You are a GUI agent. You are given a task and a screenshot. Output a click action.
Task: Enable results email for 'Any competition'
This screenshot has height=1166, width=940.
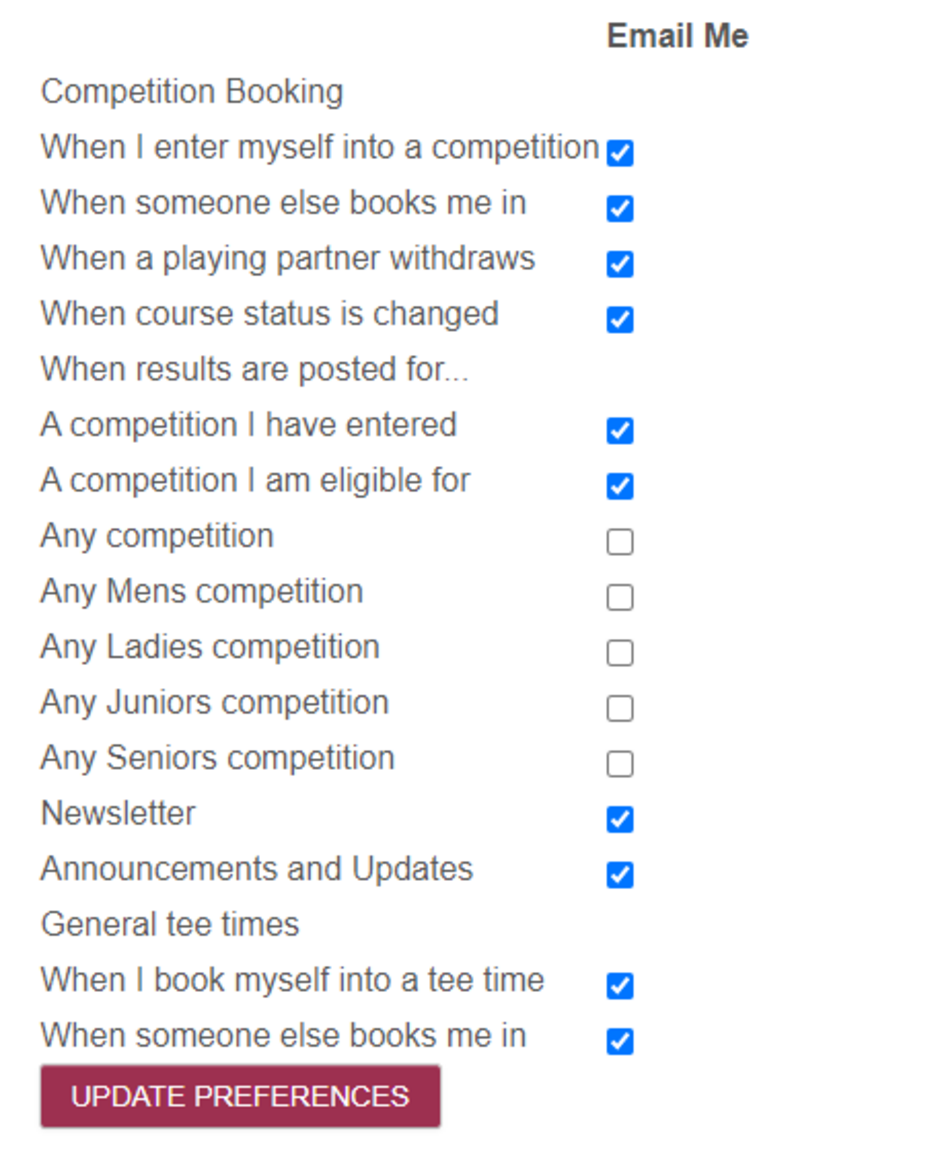(x=620, y=542)
